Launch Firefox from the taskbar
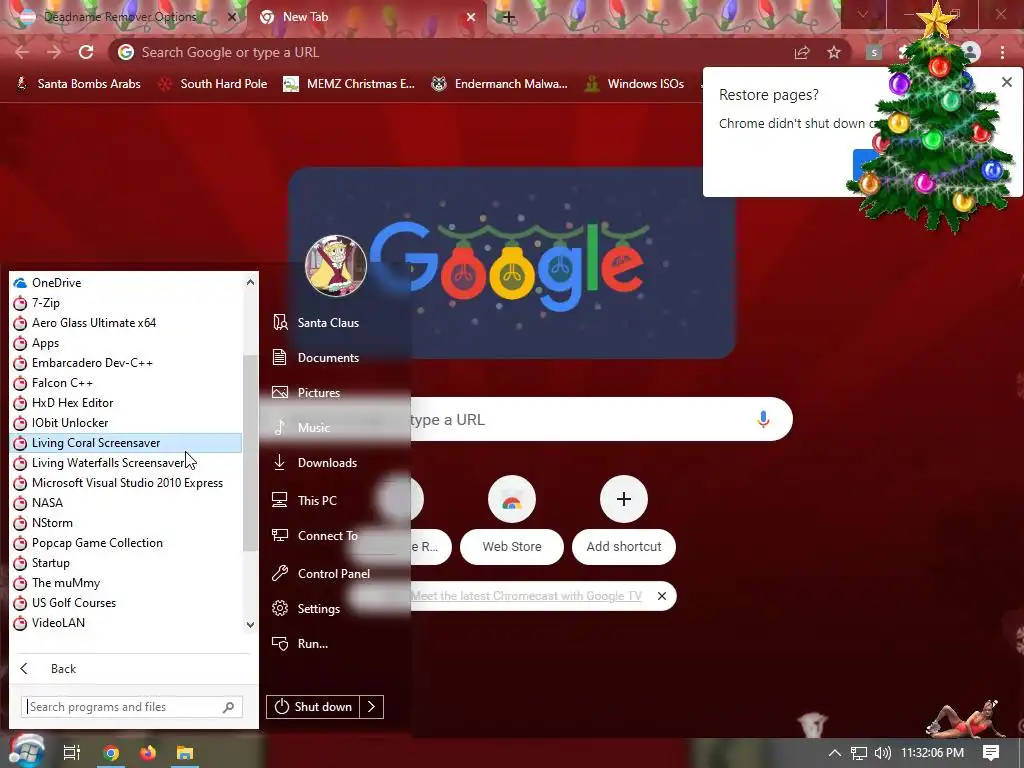This screenshot has width=1024, height=768. click(148, 753)
